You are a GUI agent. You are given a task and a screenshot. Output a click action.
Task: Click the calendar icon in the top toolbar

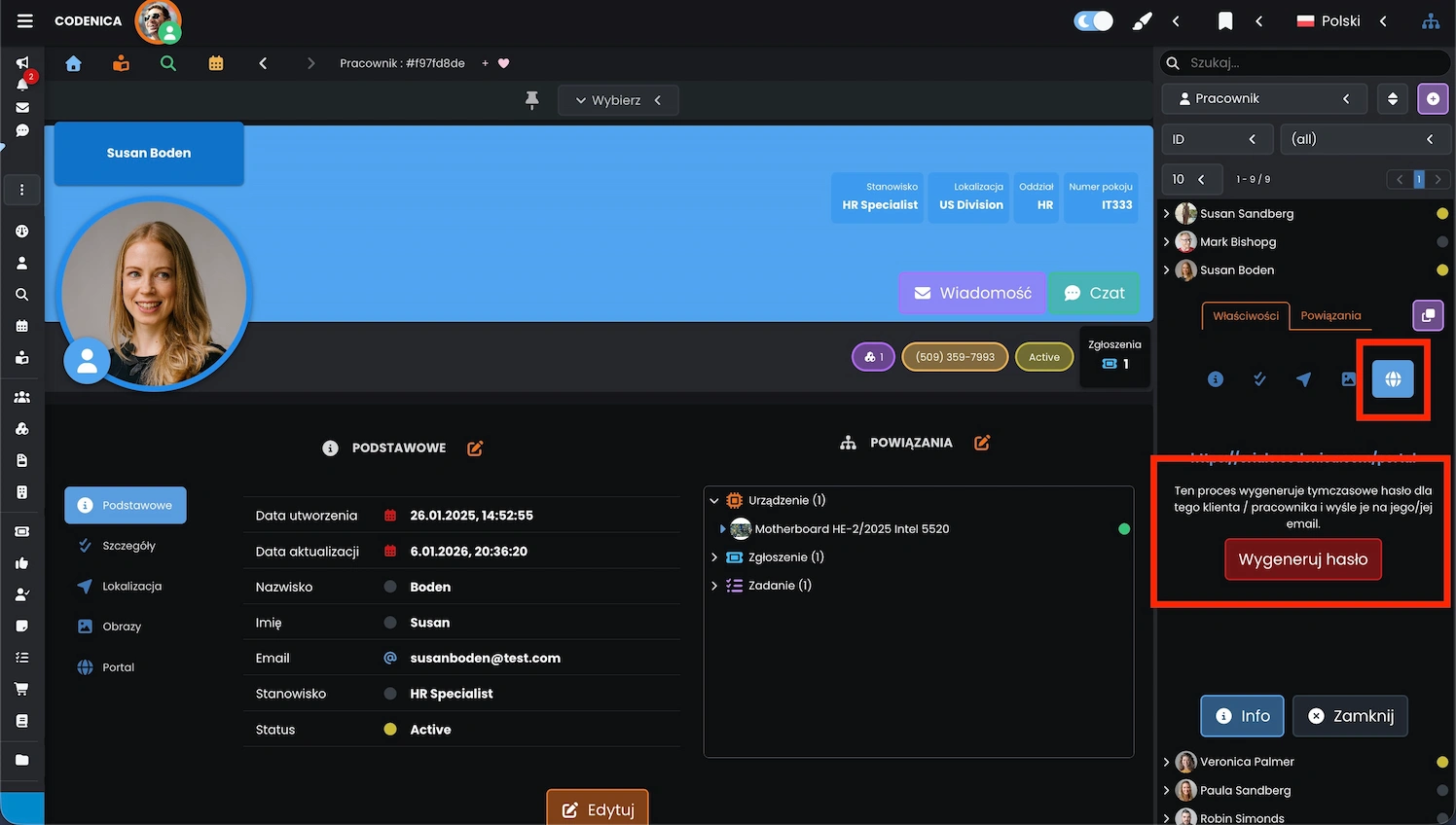pyautogui.click(x=215, y=62)
